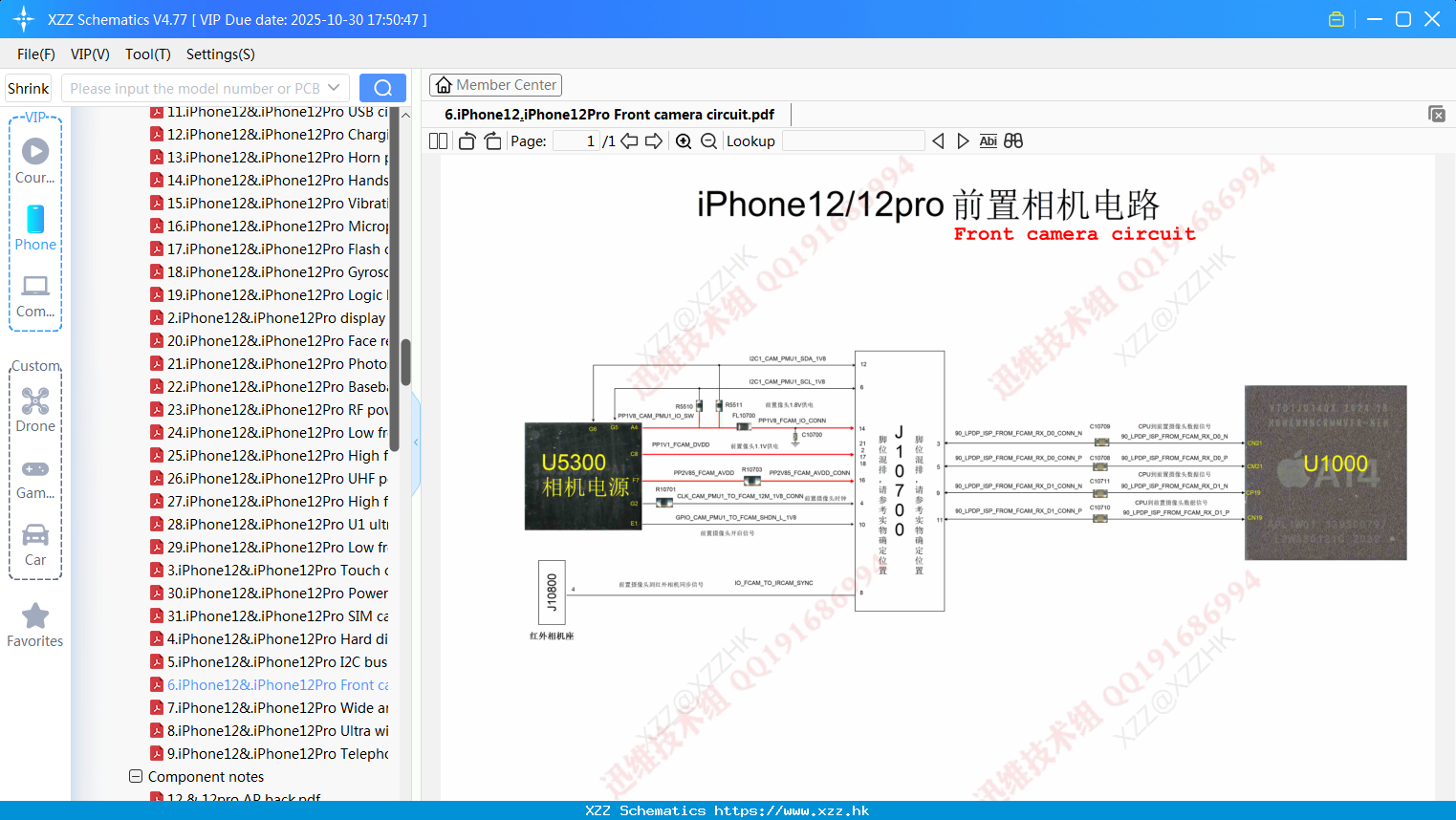The width and height of the screenshot is (1456, 820).
Task: Click the blue search button
Action: 382,88
